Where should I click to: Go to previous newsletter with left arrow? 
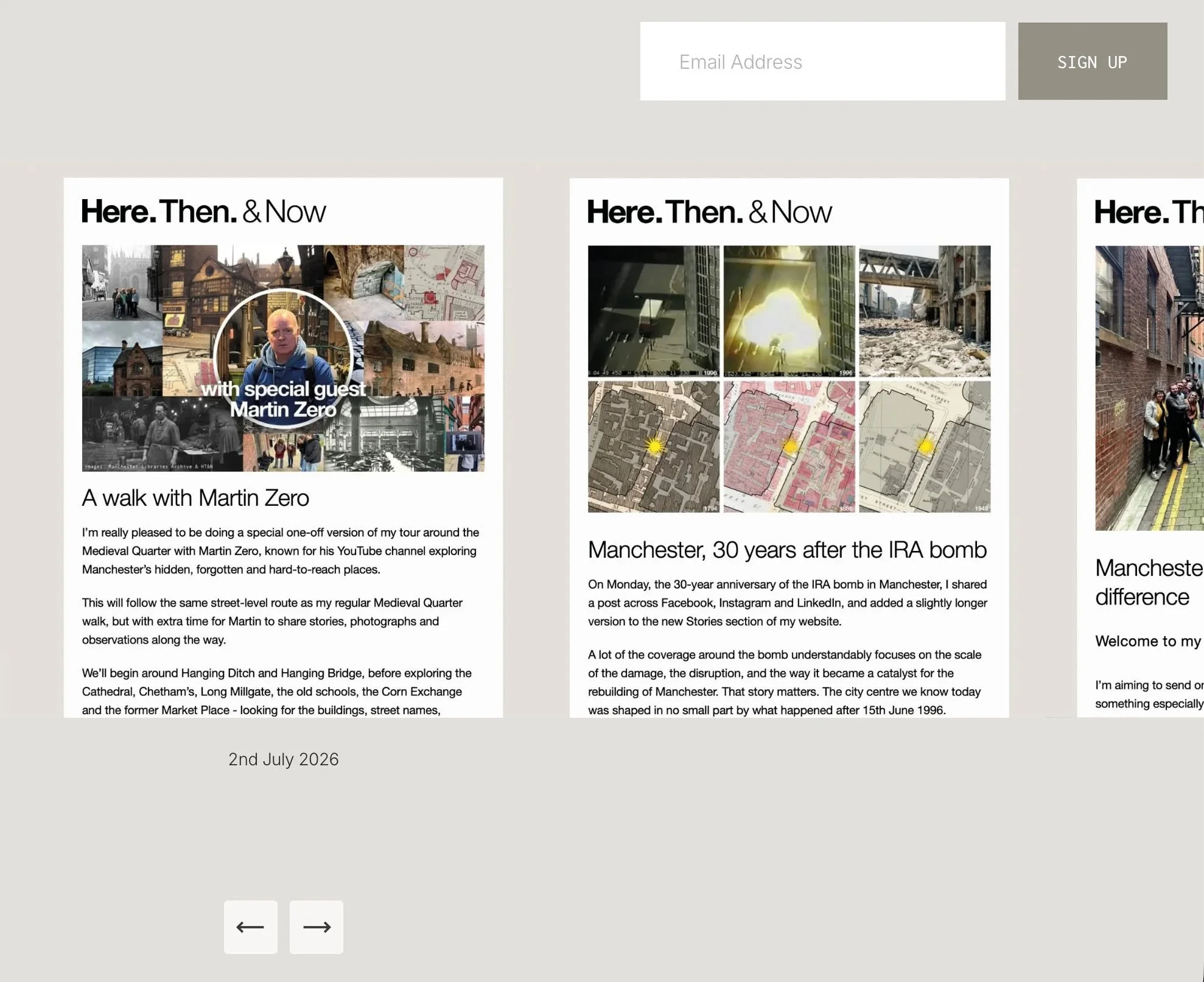pos(251,927)
